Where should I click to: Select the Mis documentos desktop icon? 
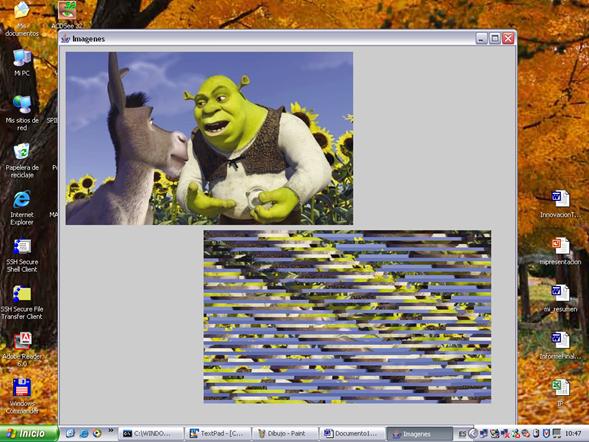click(22, 19)
